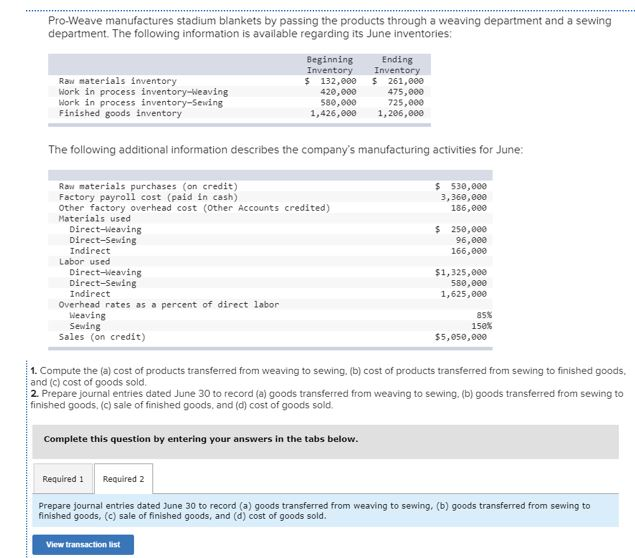Image resolution: width=635 pixels, height=558 pixels.
Task: Click the Complete this question instruction banner
Action: (325, 441)
